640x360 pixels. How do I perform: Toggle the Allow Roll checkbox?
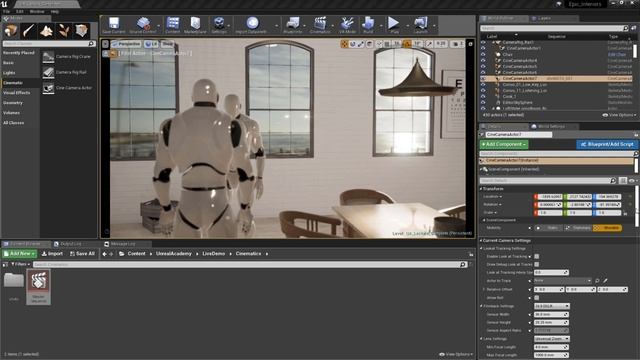[537, 298]
